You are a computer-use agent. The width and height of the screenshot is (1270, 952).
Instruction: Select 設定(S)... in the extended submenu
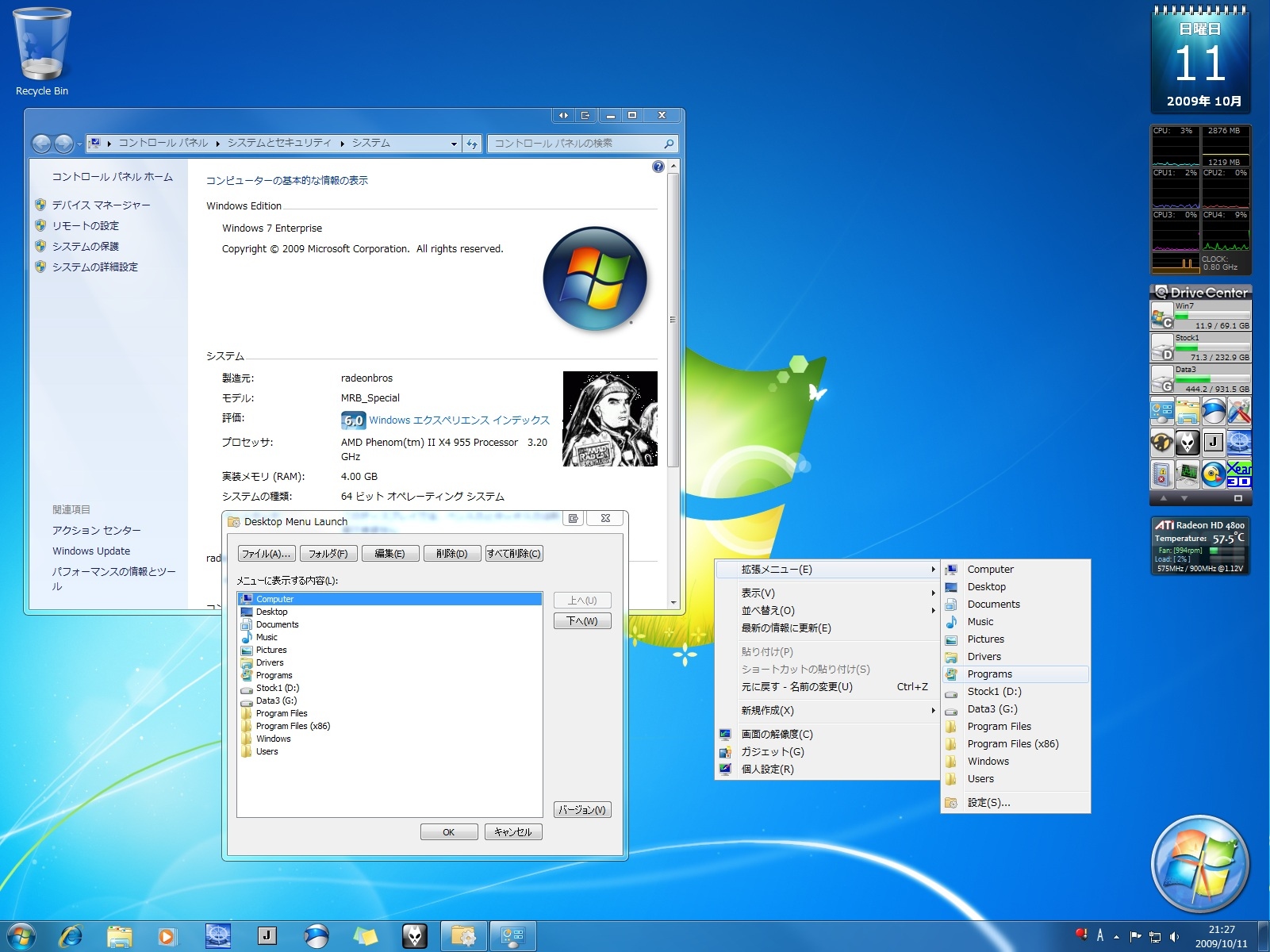tap(1015, 802)
